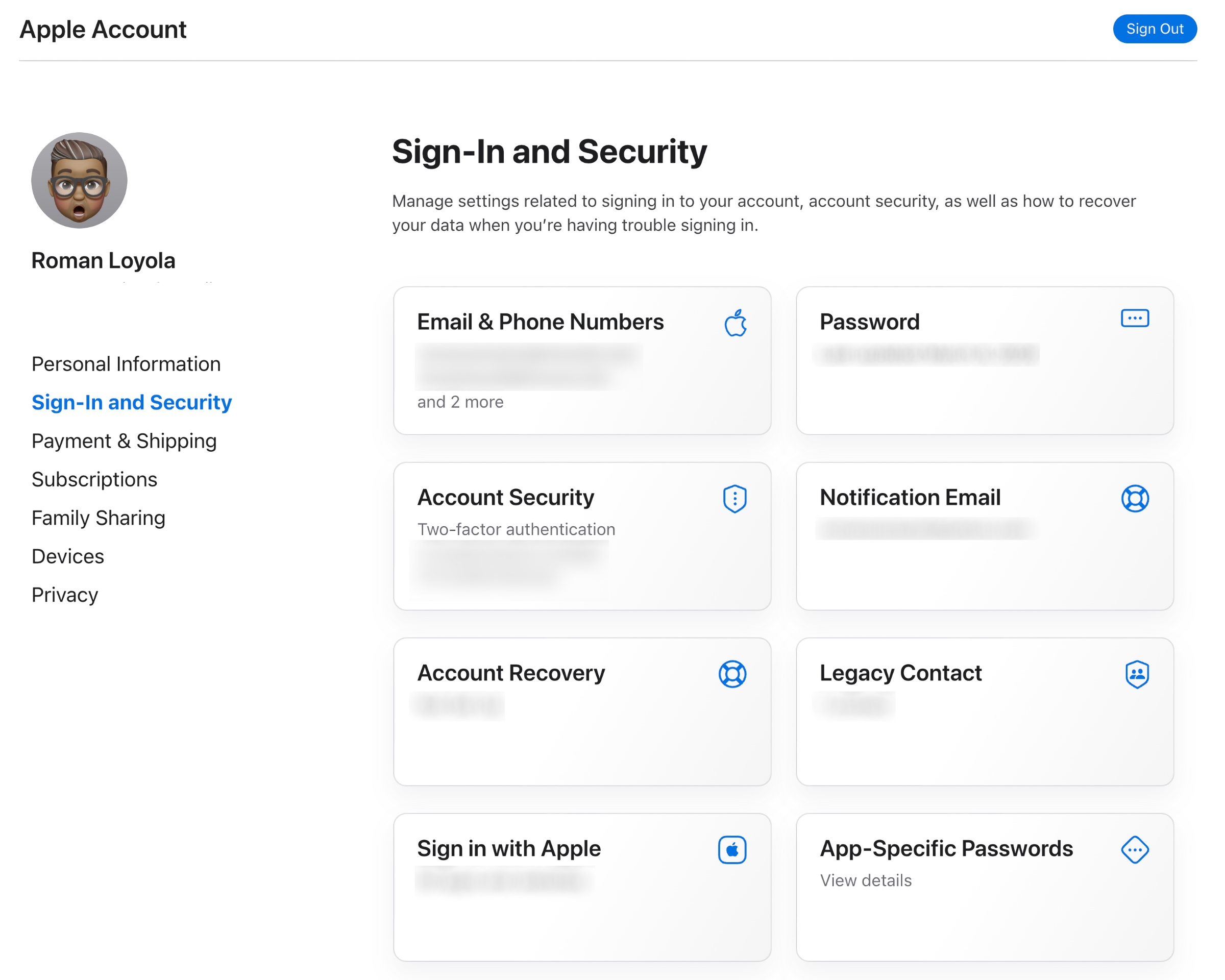
Task: Click the lifebuoy icon on Notification Email card
Action: pos(1134,499)
